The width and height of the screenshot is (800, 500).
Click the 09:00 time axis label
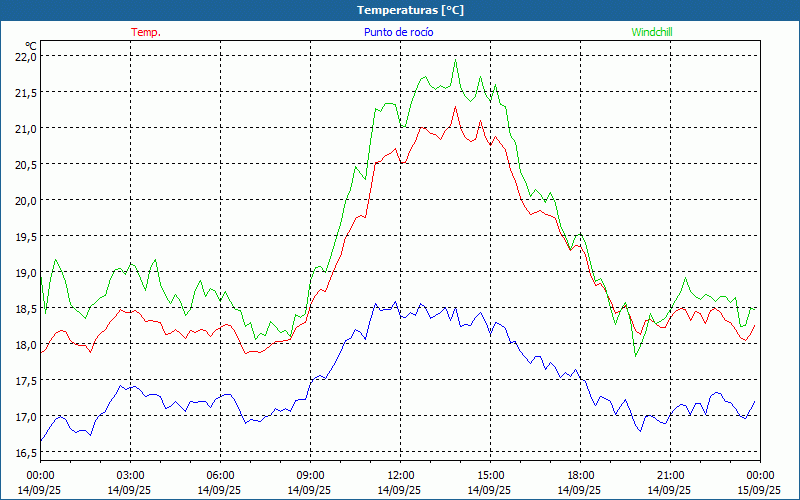tap(310, 475)
